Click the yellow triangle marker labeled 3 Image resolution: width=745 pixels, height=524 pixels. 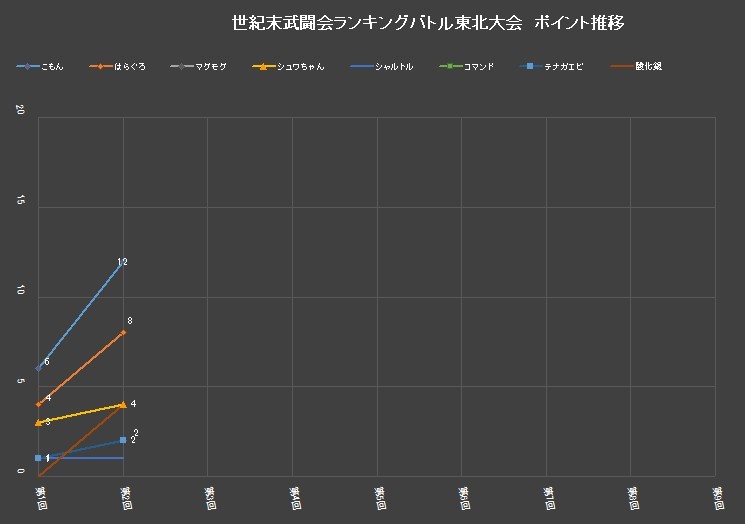click(x=38, y=422)
